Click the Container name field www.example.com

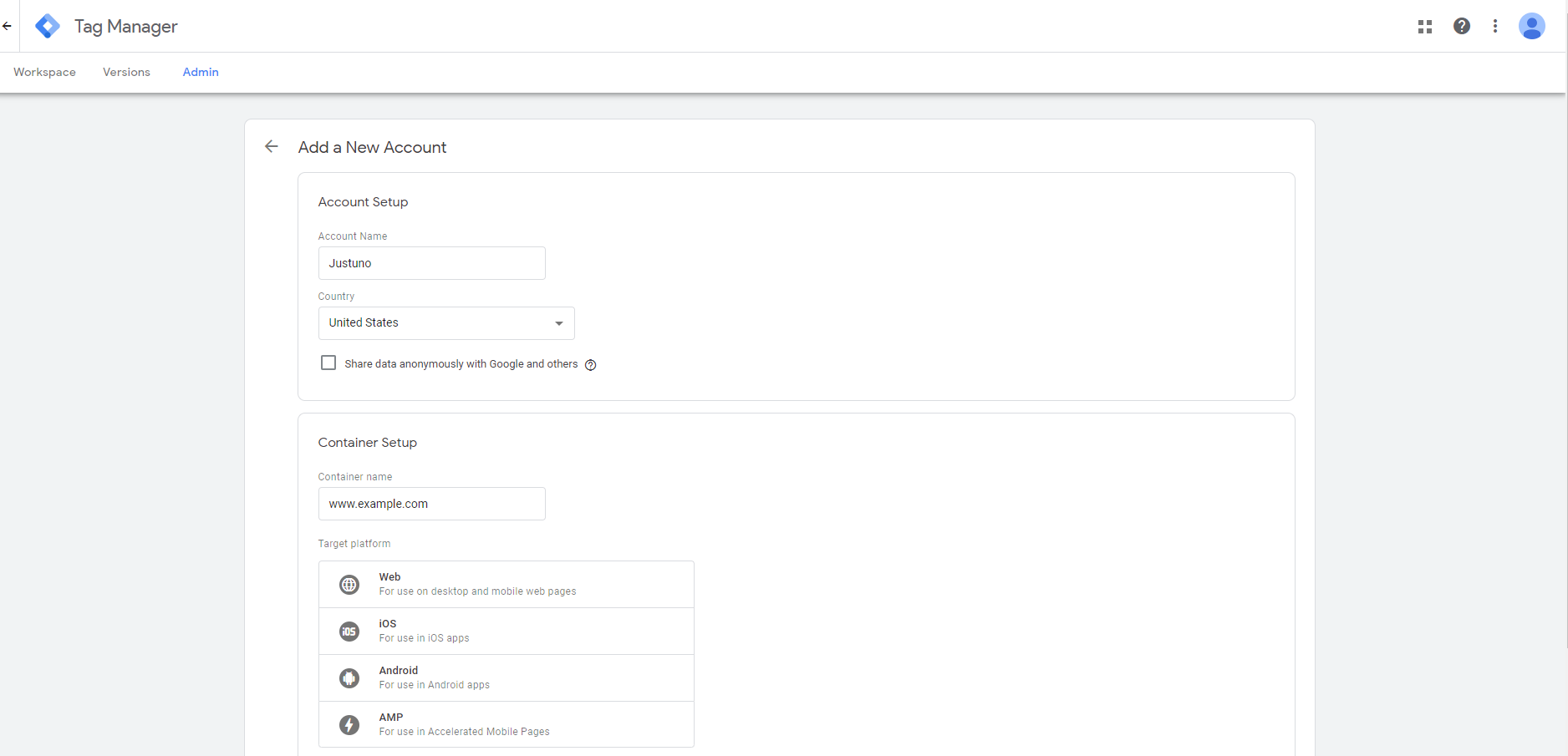point(431,504)
